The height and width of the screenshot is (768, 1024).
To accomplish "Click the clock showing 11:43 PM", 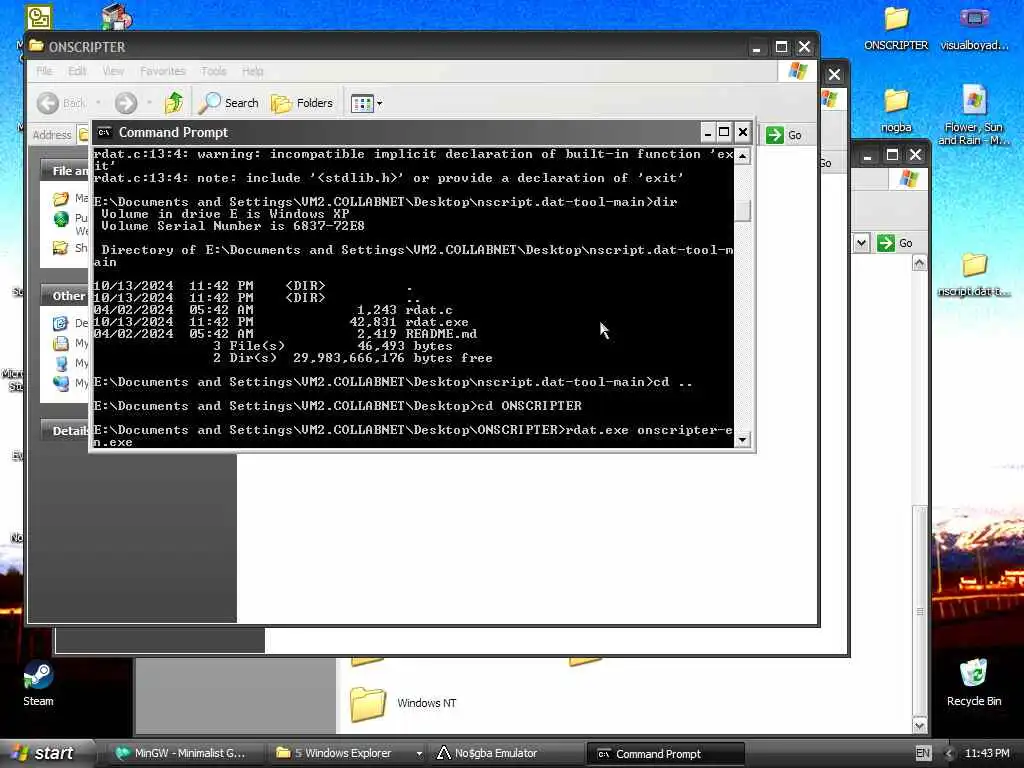I will 986,753.
